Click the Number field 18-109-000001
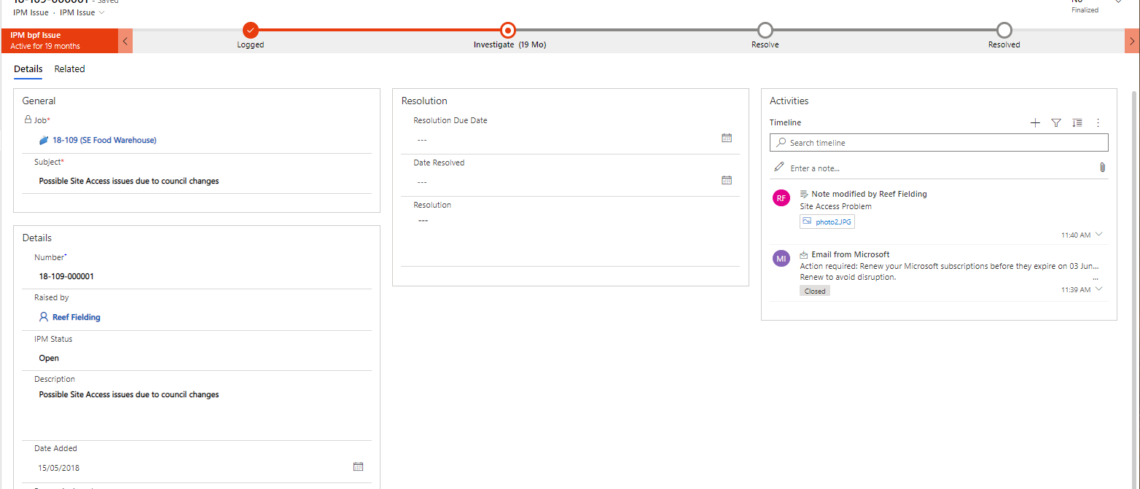1140x489 pixels. [x=66, y=276]
